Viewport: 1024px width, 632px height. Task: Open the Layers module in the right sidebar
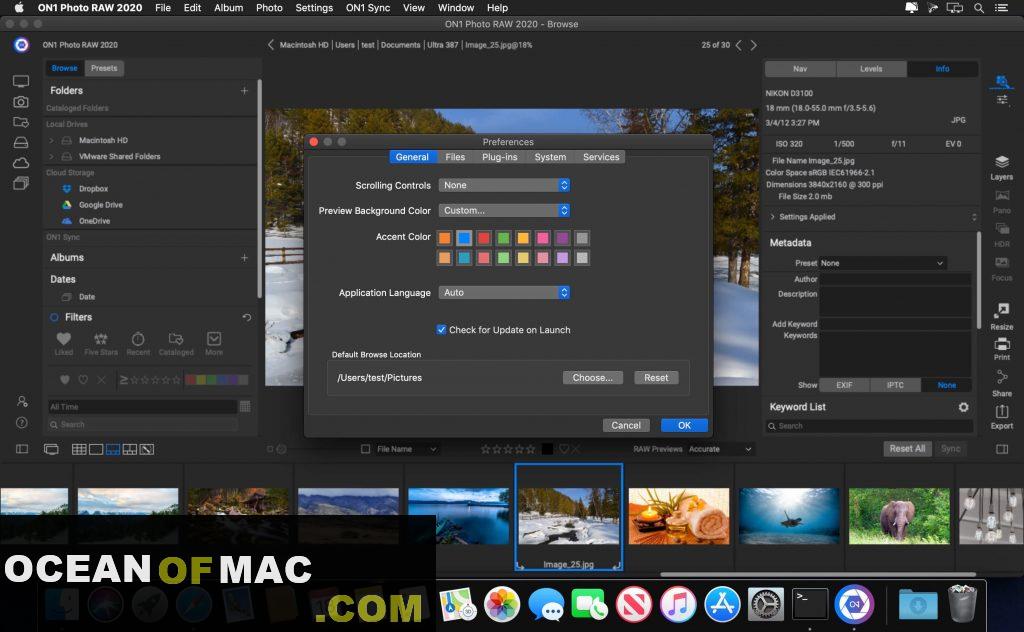pyautogui.click(x=1001, y=167)
